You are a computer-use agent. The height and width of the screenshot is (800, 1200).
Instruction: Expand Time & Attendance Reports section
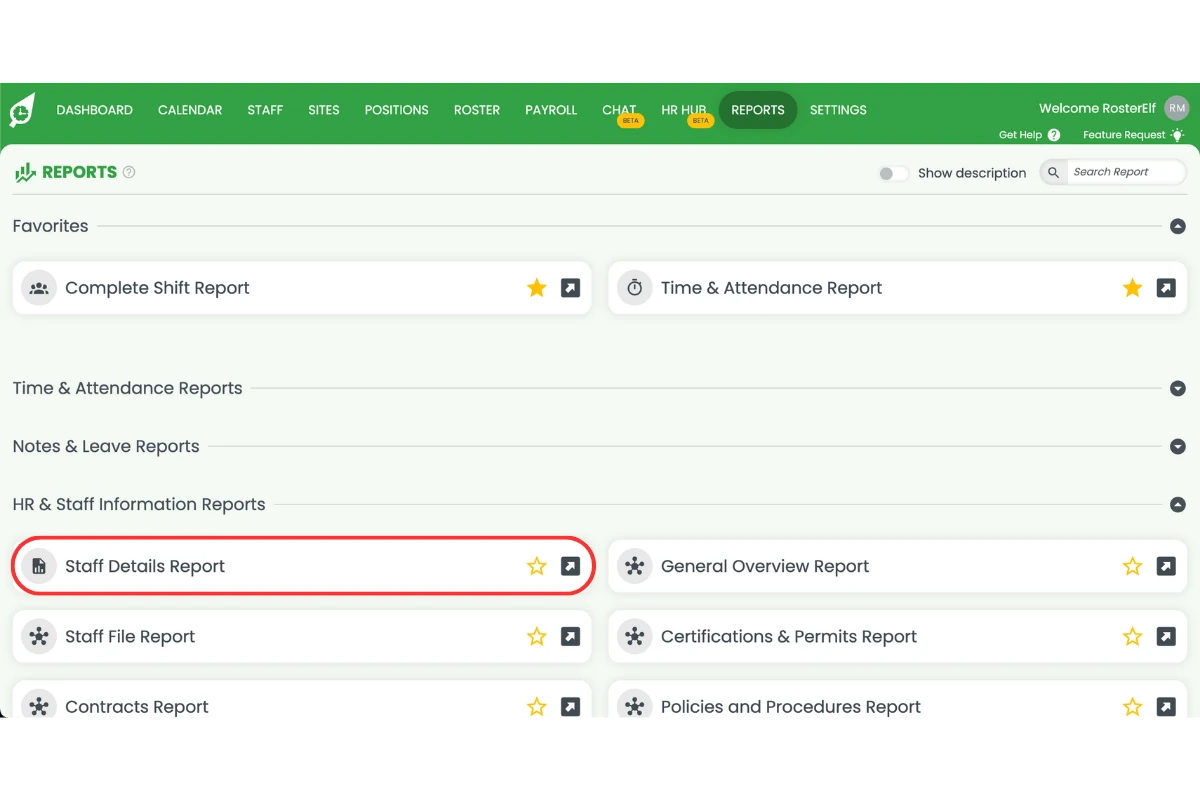point(1177,388)
